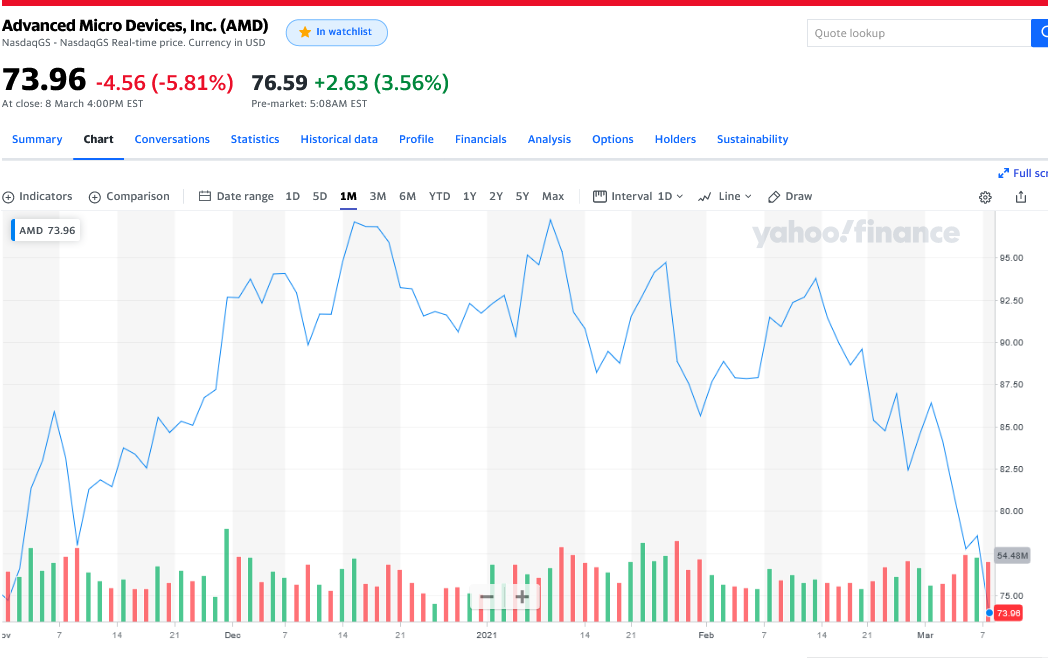This screenshot has height=658, width=1048.
Task: Switch to the Summary tab
Action: pyautogui.click(x=37, y=139)
